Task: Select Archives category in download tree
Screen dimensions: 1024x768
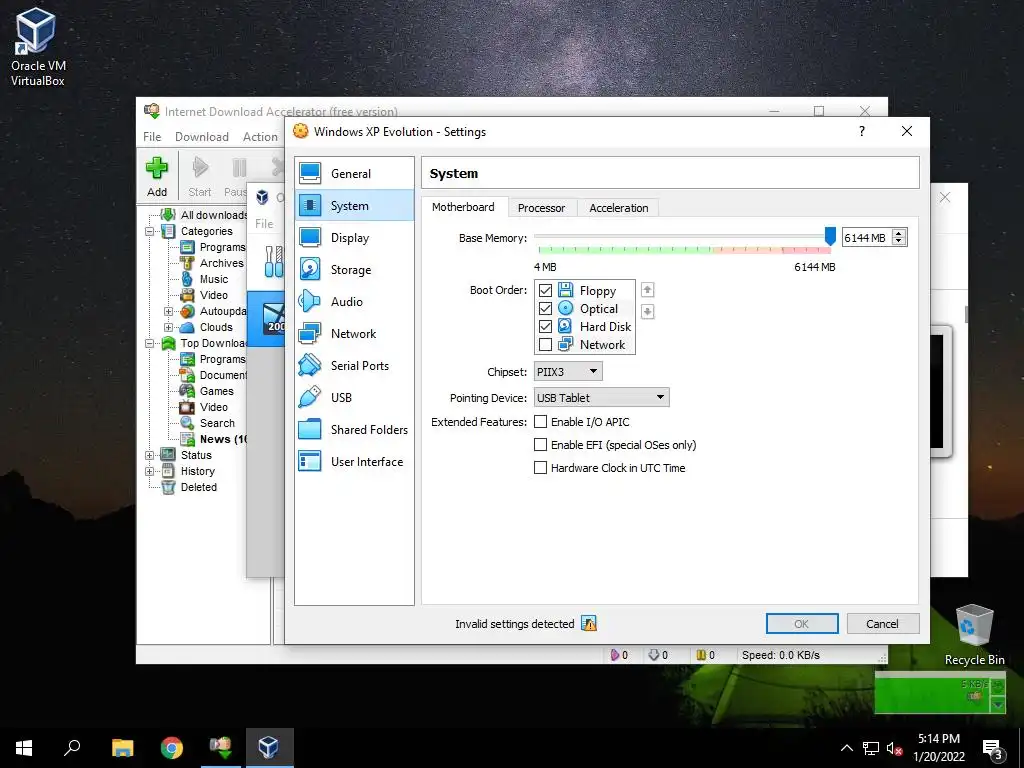Action: [221, 263]
